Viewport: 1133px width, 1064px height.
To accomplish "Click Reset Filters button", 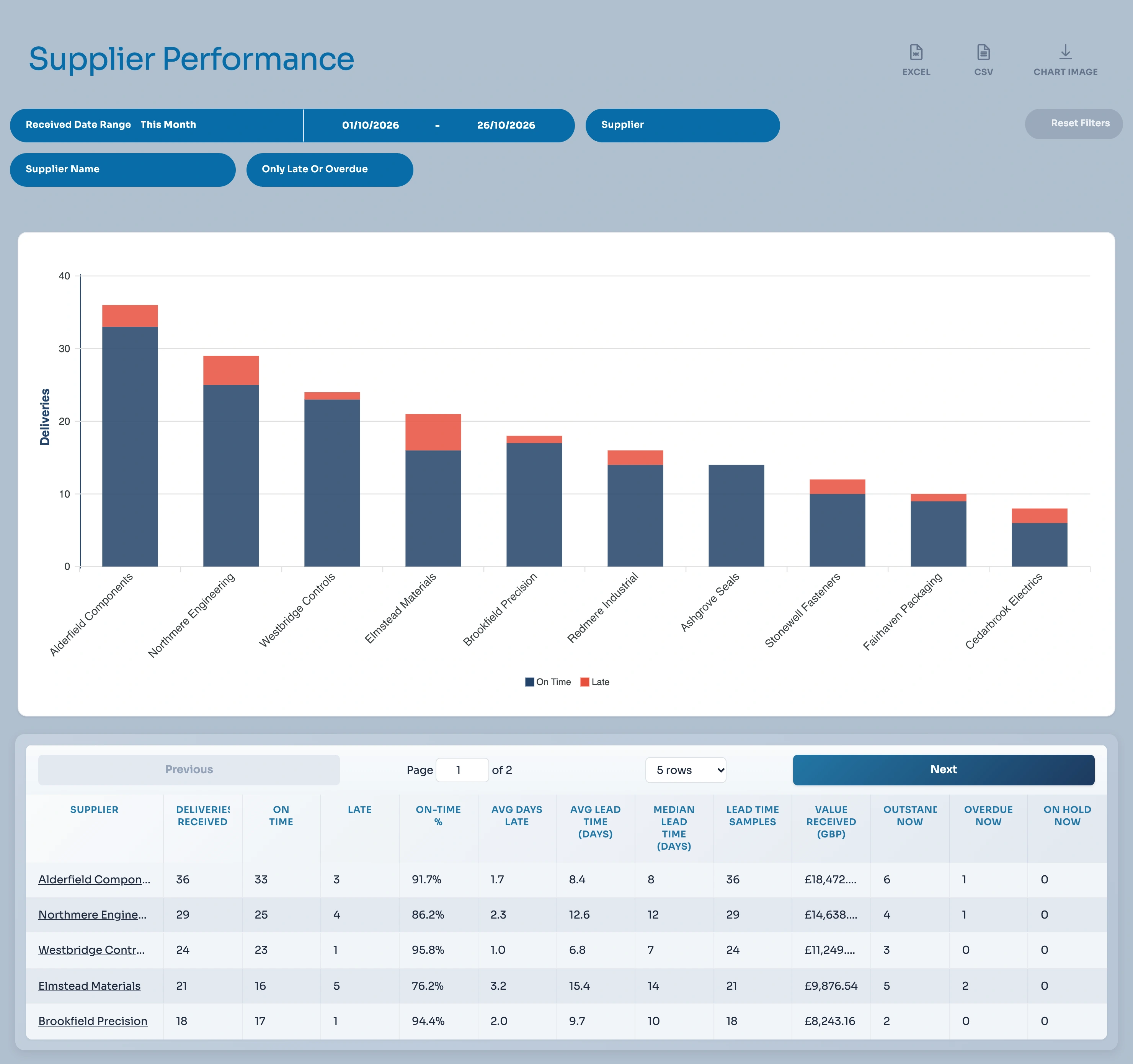I will tap(1073, 124).
